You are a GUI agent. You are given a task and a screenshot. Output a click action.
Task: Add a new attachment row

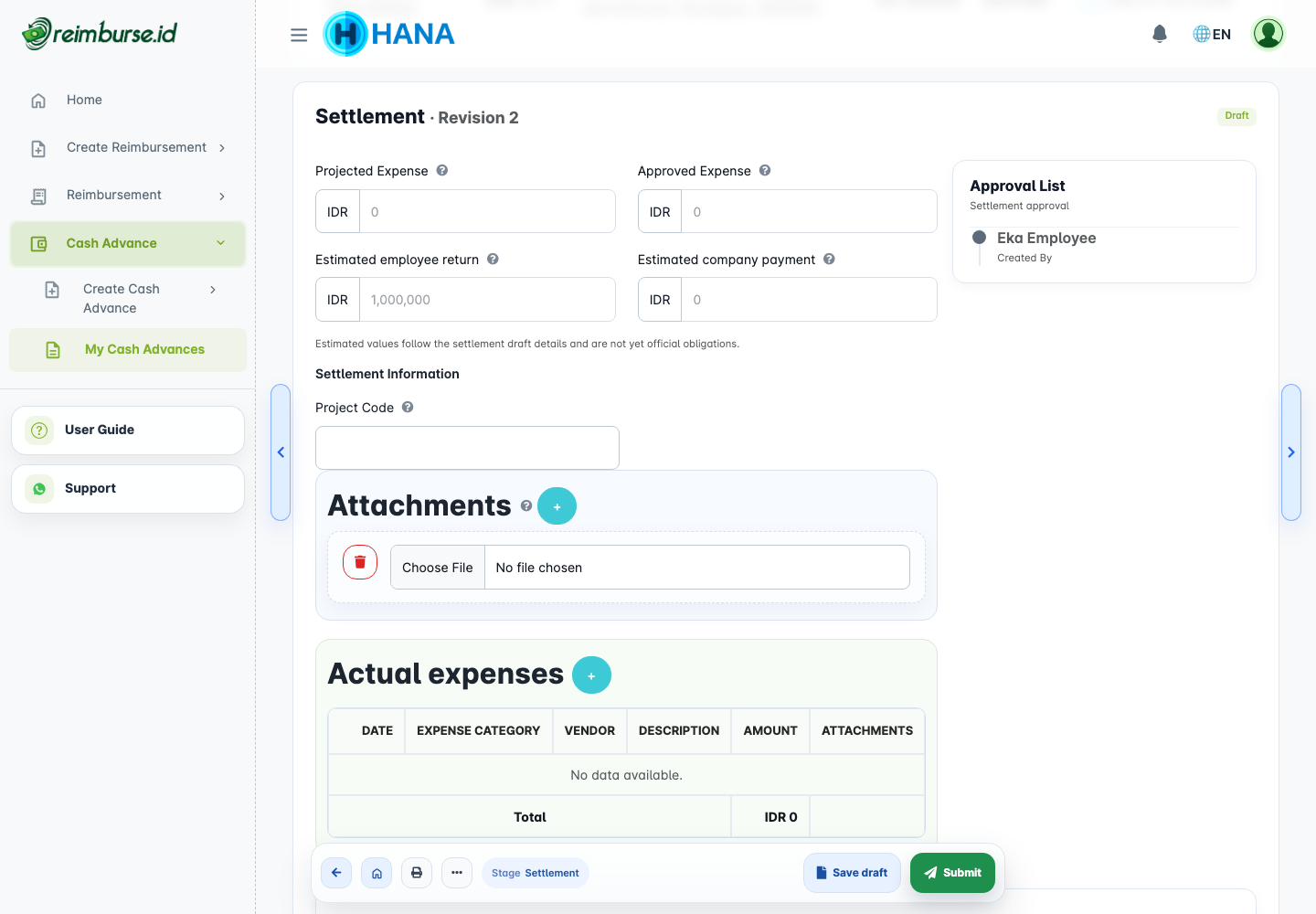point(557,506)
